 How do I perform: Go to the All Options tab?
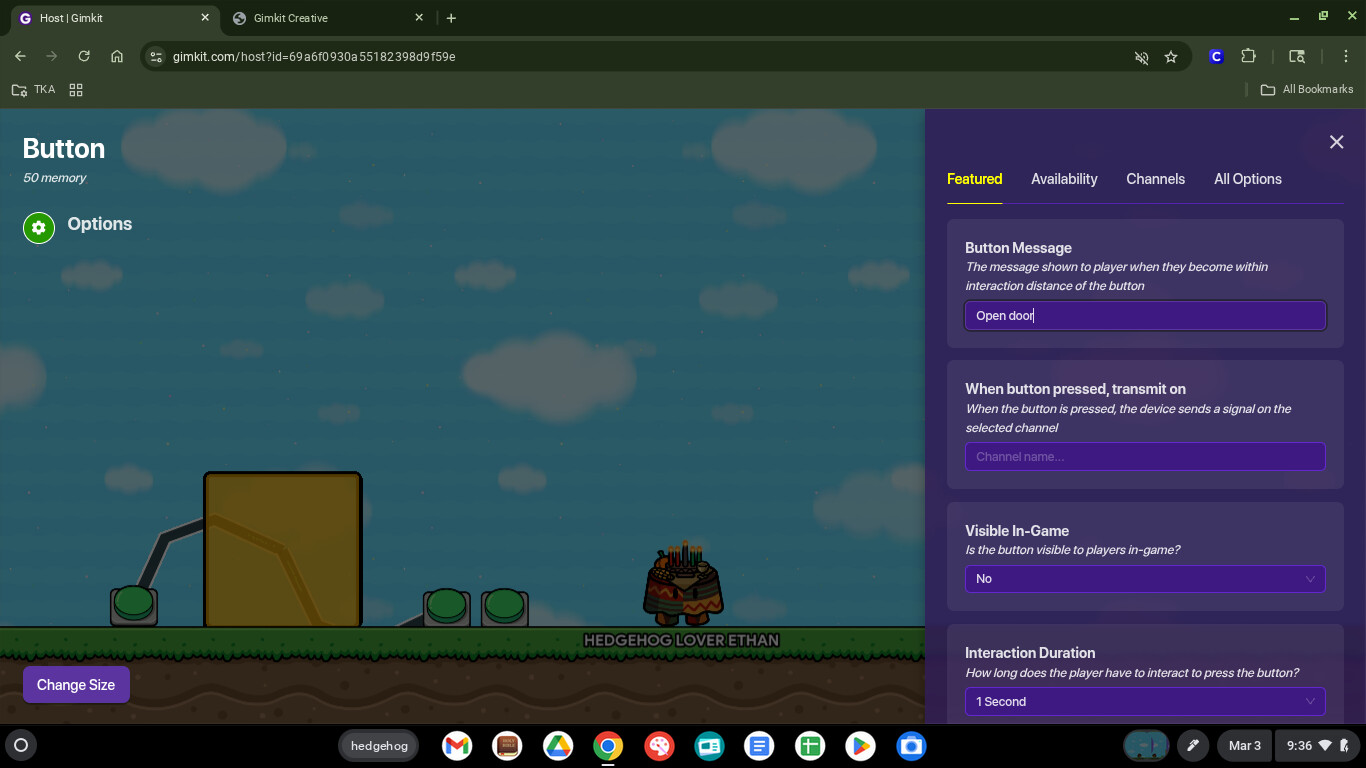click(1247, 179)
